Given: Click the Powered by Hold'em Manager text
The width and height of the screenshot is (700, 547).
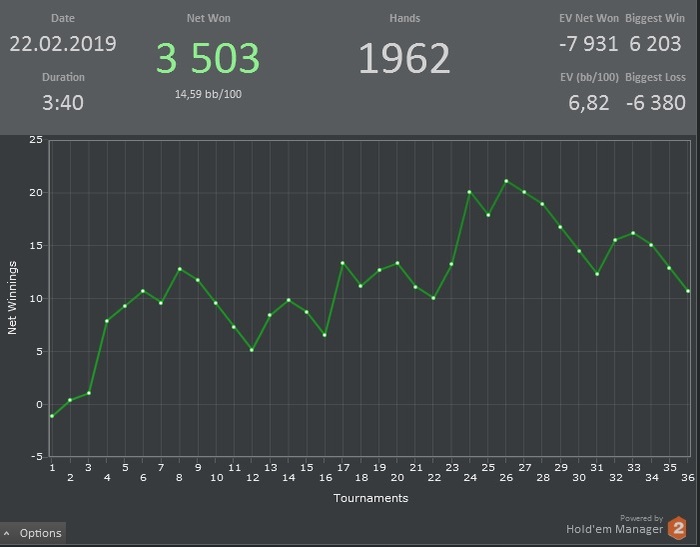Looking at the screenshot, I should click(615, 525).
